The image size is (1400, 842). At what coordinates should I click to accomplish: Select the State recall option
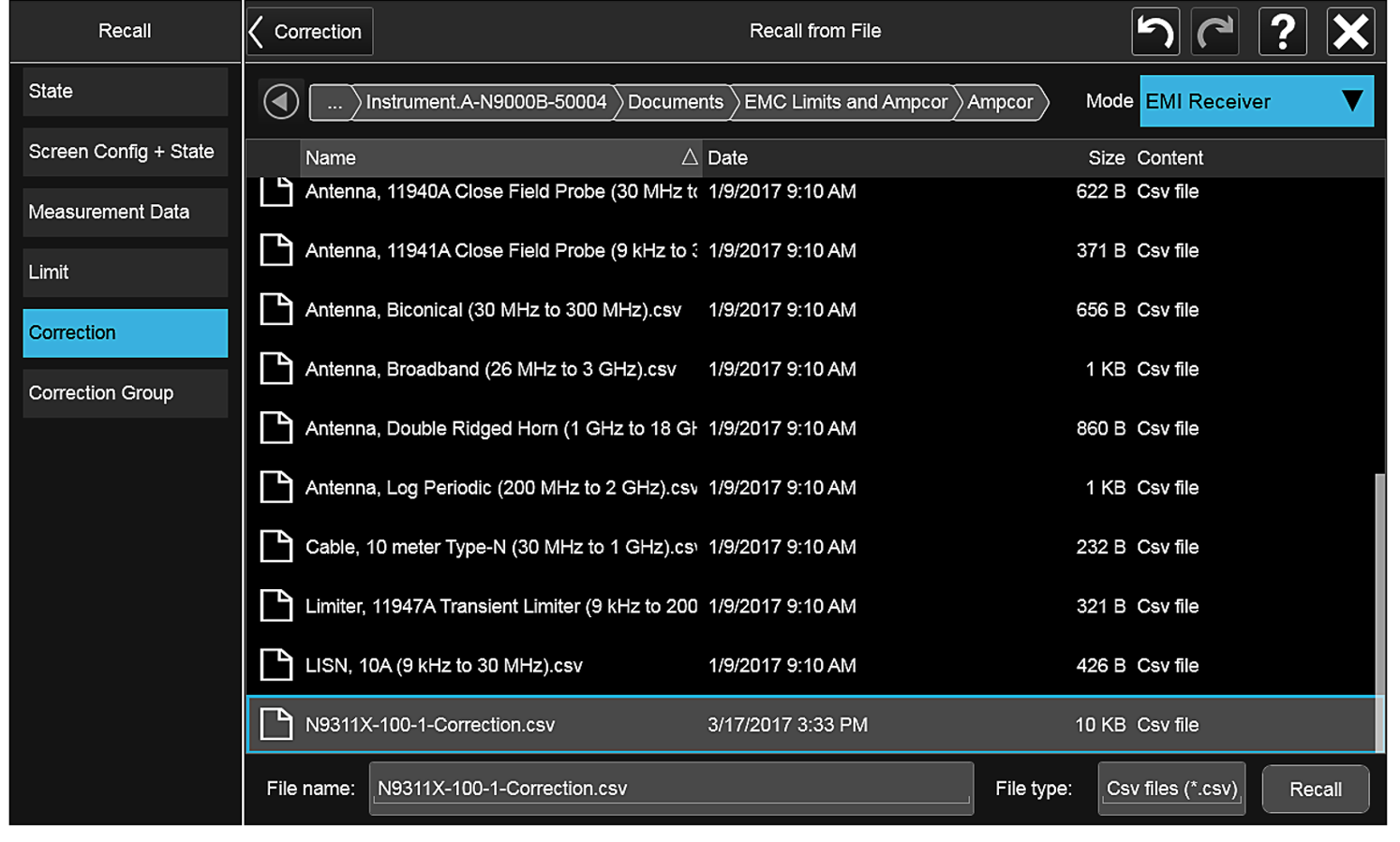[x=126, y=92]
